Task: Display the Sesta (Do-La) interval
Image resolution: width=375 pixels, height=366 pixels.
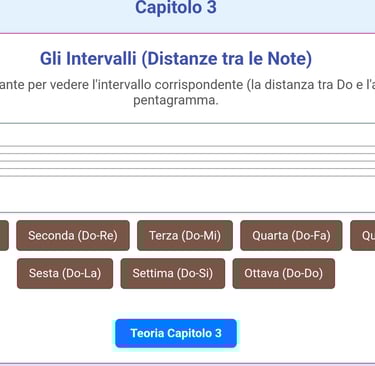Action: click(65, 273)
